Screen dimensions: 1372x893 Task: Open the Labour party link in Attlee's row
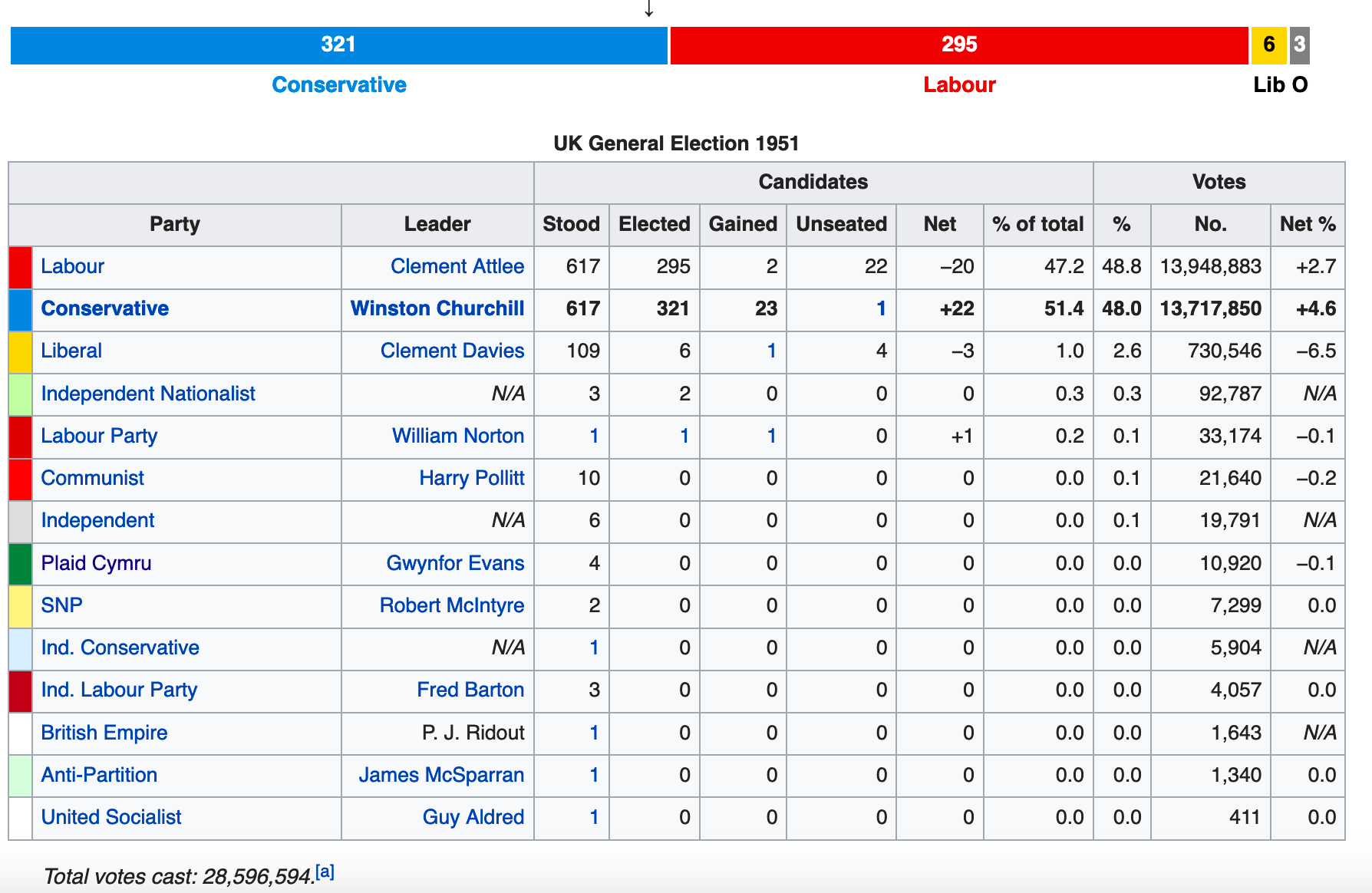[72, 266]
